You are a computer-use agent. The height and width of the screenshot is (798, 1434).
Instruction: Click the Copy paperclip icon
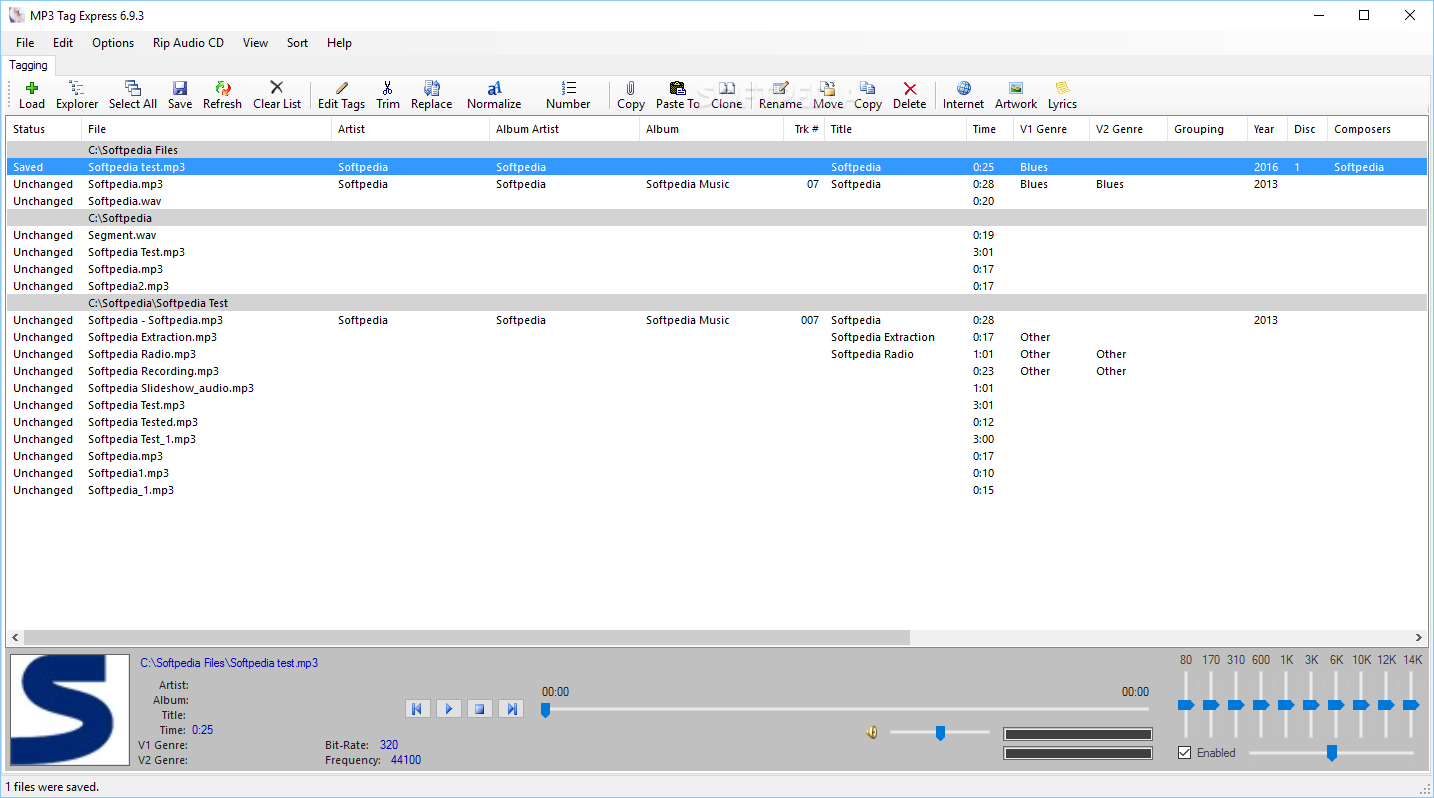pos(631,89)
